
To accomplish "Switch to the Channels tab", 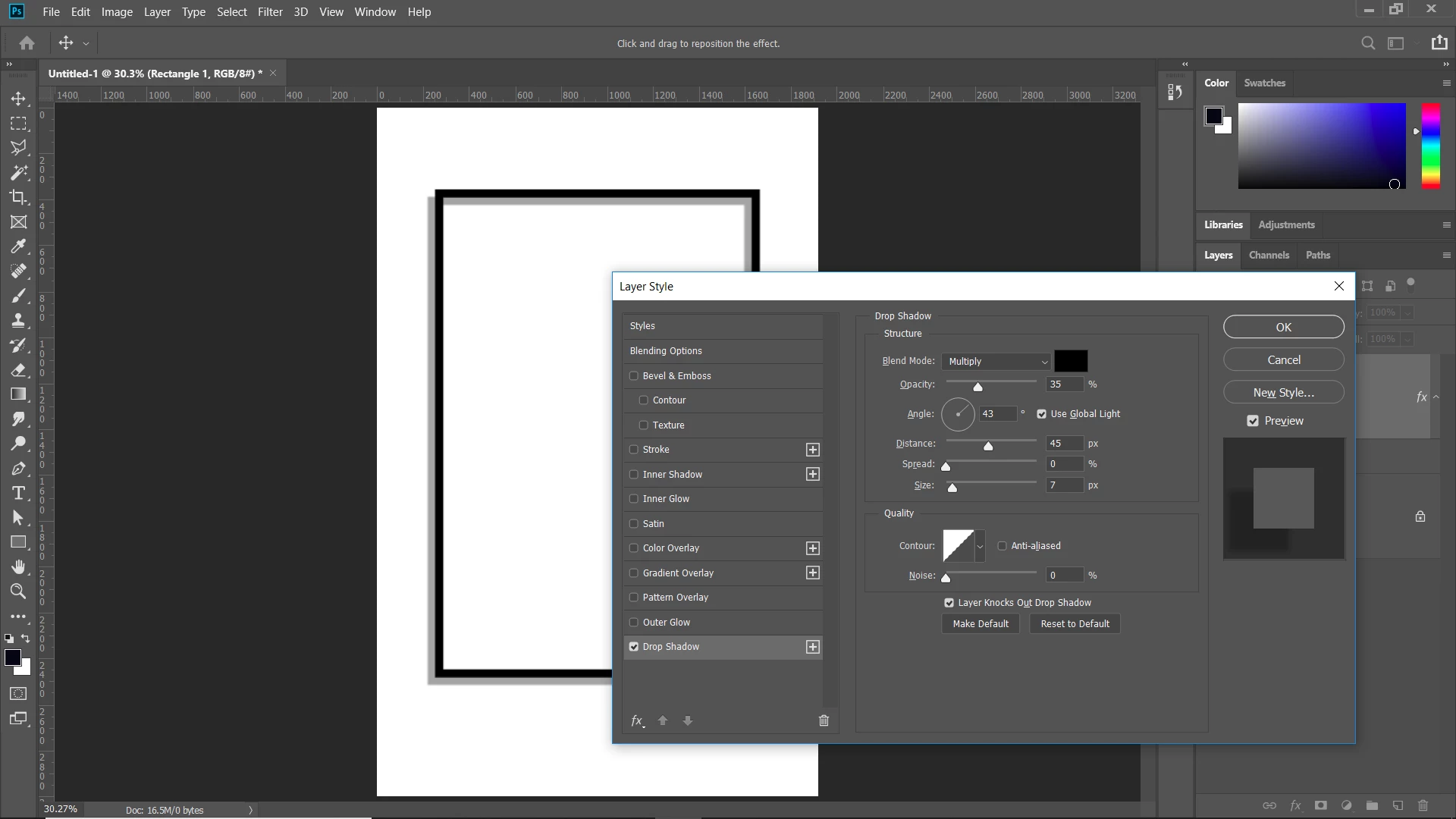I will point(1269,256).
